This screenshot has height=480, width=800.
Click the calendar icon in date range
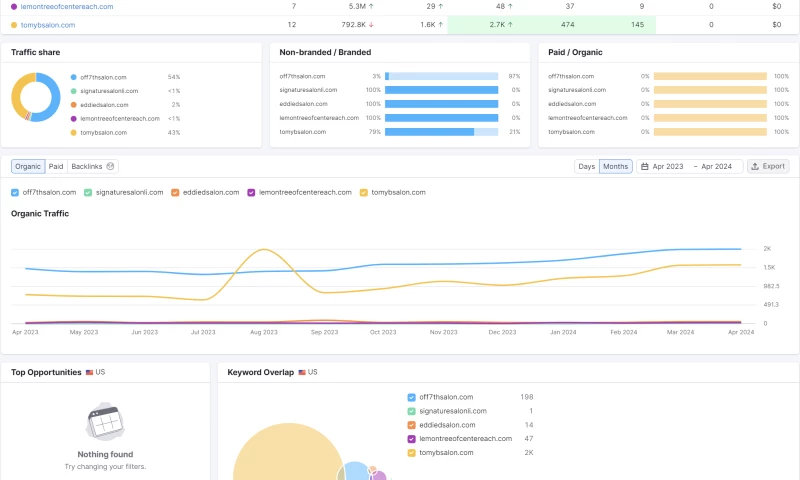[646, 167]
